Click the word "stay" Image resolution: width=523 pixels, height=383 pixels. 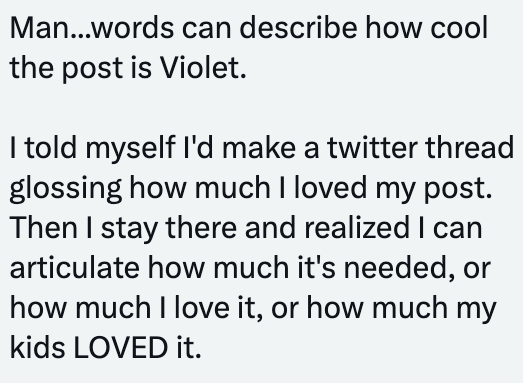click(x=129, y=229)
